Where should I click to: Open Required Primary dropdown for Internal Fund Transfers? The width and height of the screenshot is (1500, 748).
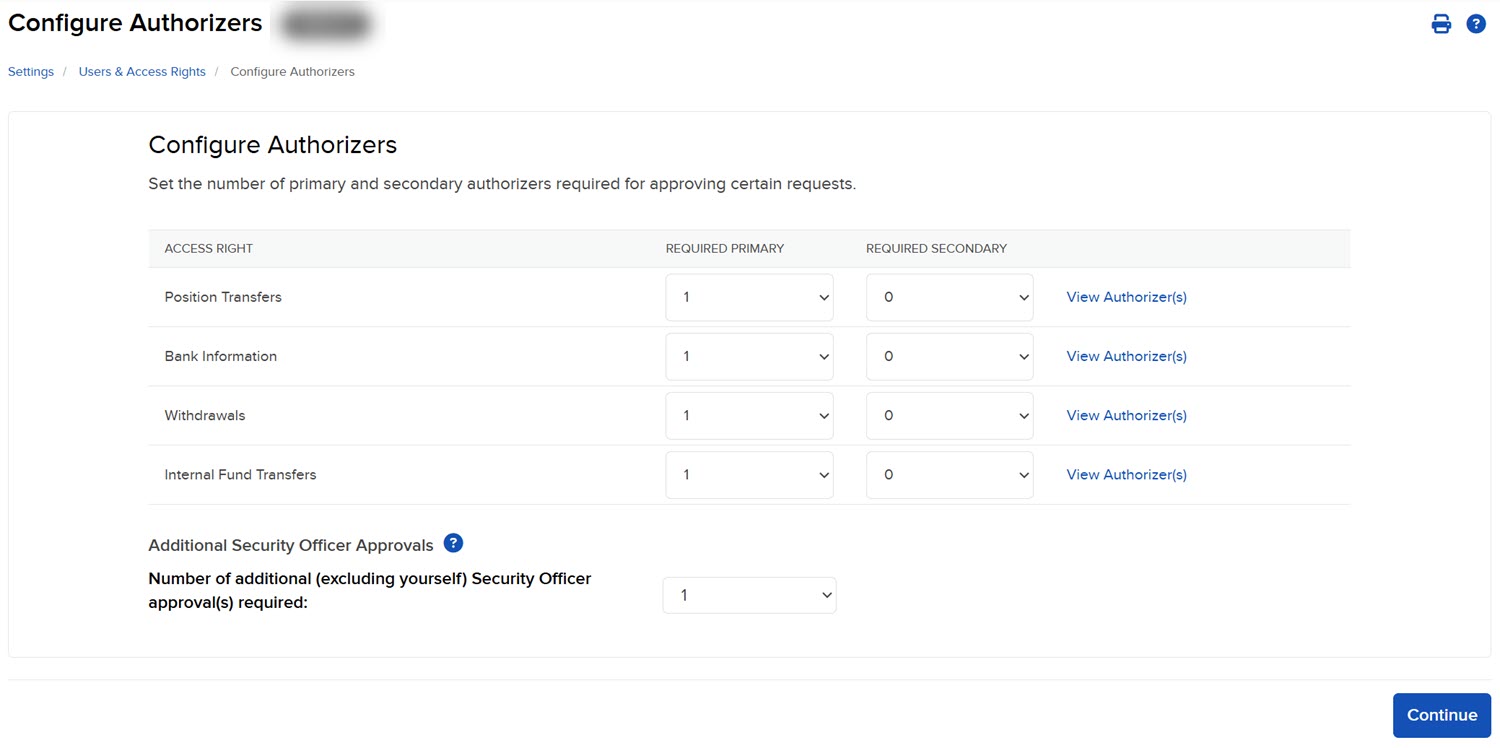(x=749, y=474)
